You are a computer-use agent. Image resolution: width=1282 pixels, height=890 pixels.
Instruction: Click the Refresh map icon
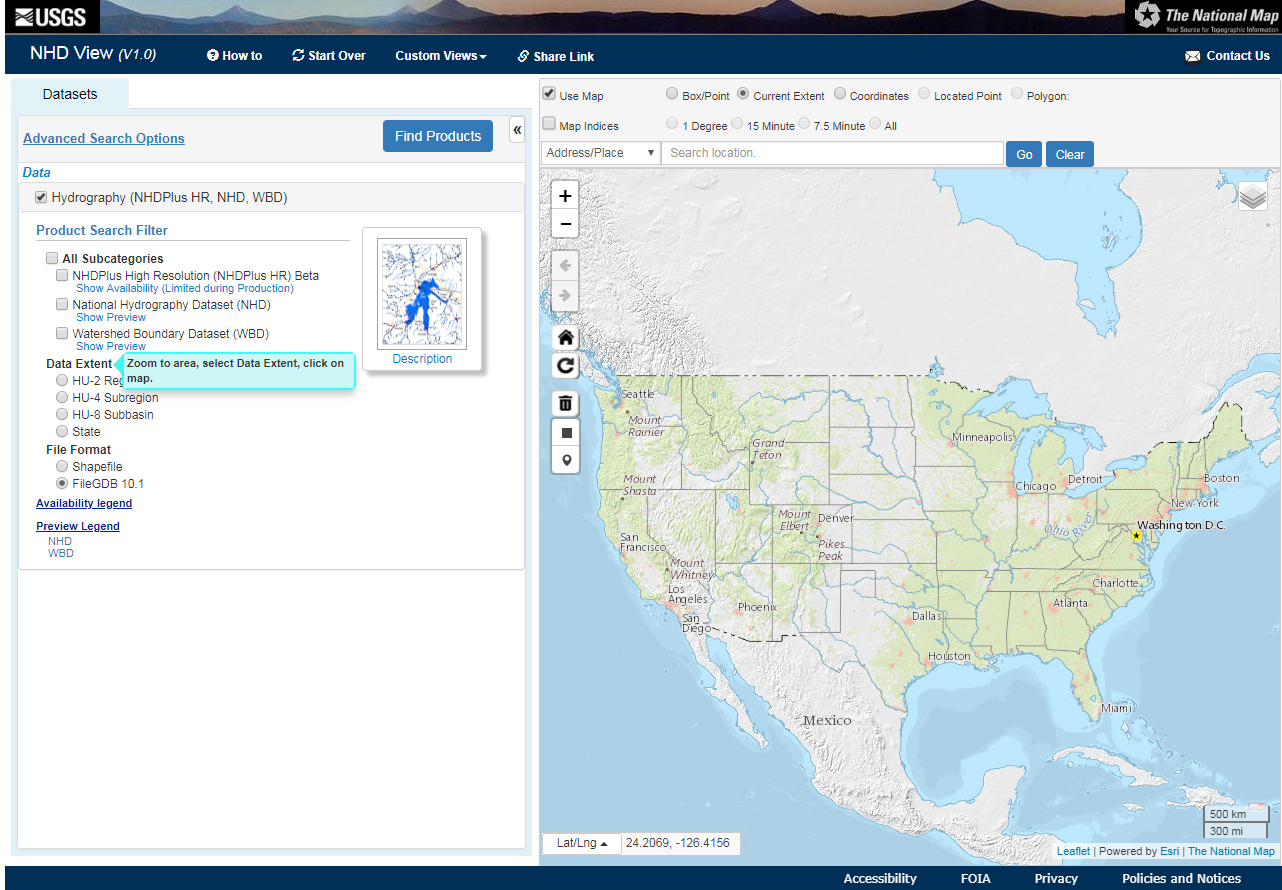coord(565,365)
